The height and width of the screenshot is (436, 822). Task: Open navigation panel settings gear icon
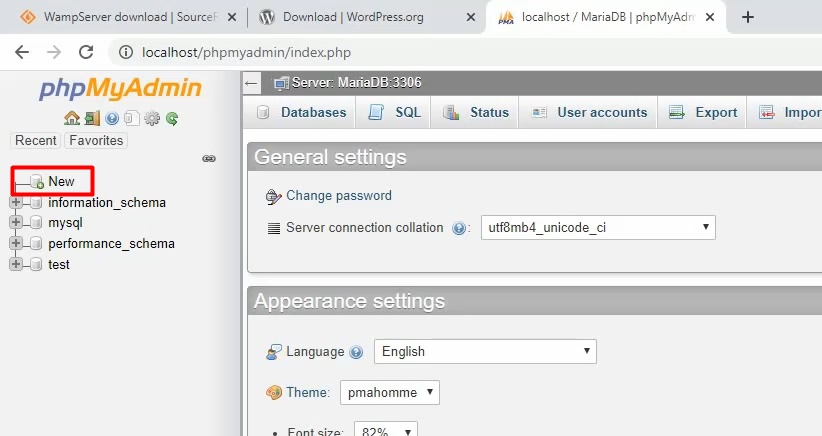point(152,118)
